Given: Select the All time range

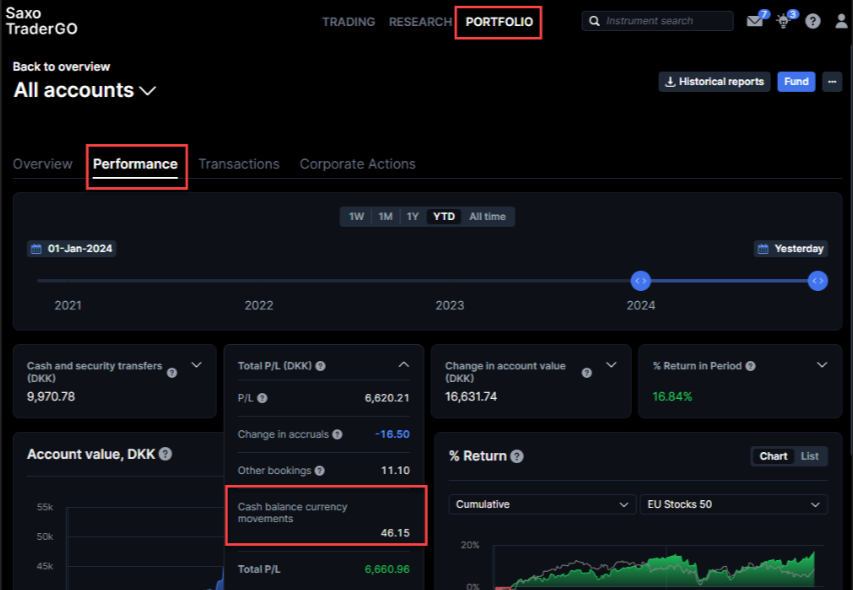Looking at the screenshot, I should [487, 216].
